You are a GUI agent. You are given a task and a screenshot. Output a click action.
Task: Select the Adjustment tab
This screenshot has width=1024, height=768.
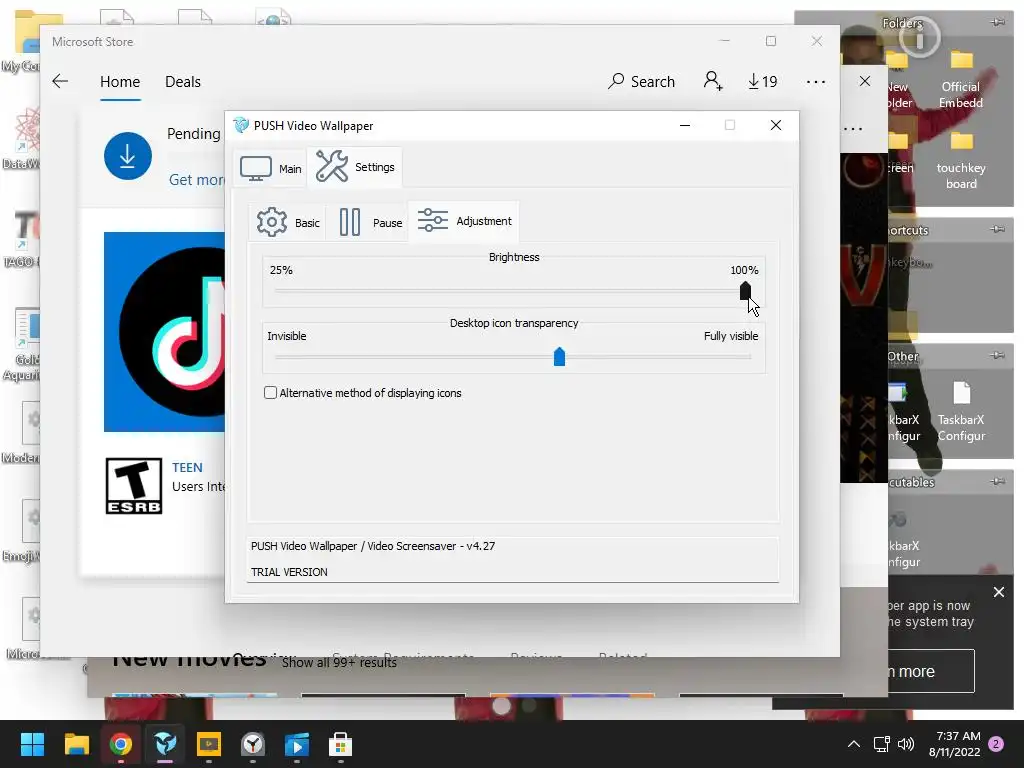464,221
